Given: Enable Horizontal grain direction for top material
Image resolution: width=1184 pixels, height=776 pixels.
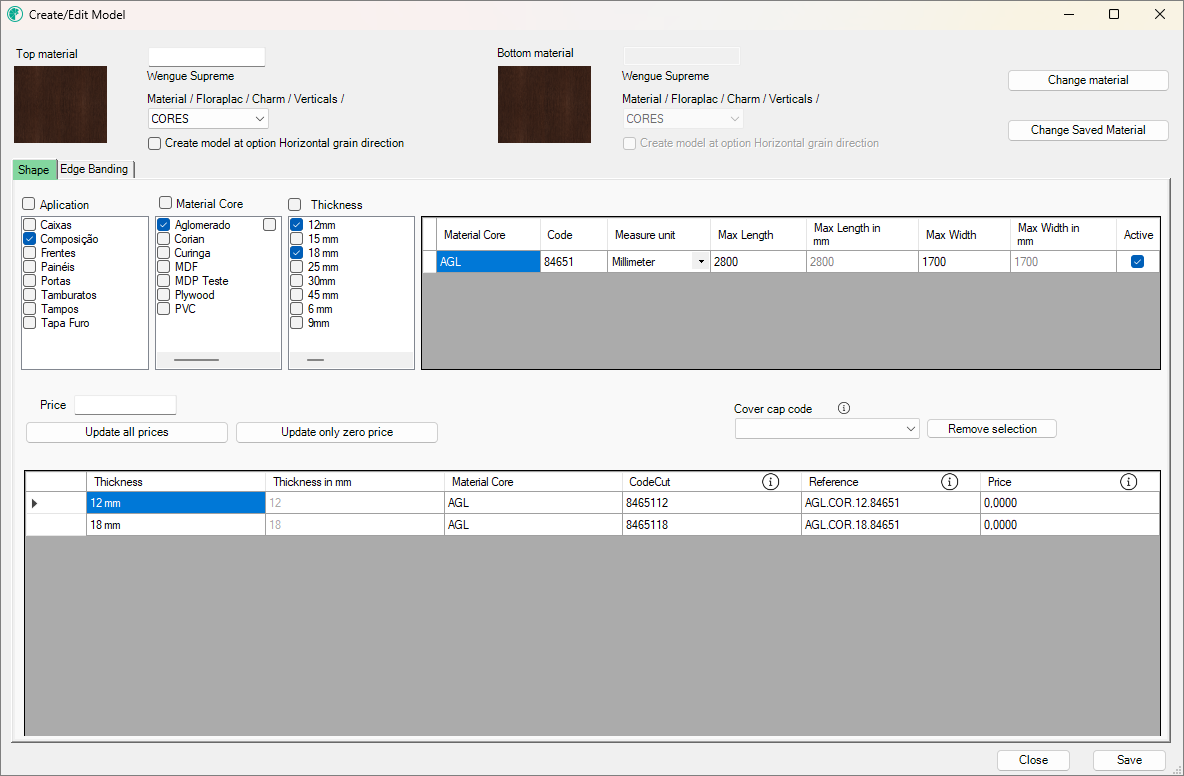Looking at the screenshot, I should (155, 143).
